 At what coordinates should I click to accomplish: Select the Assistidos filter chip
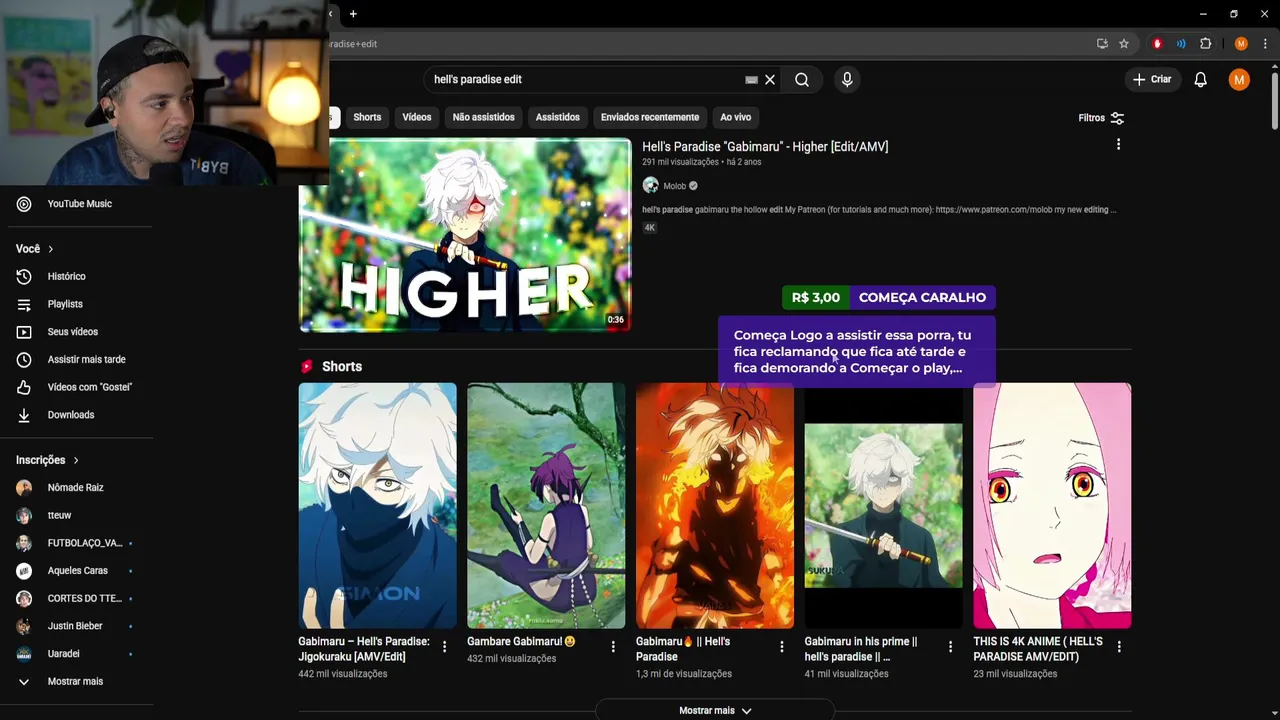[x=557, y=118]
